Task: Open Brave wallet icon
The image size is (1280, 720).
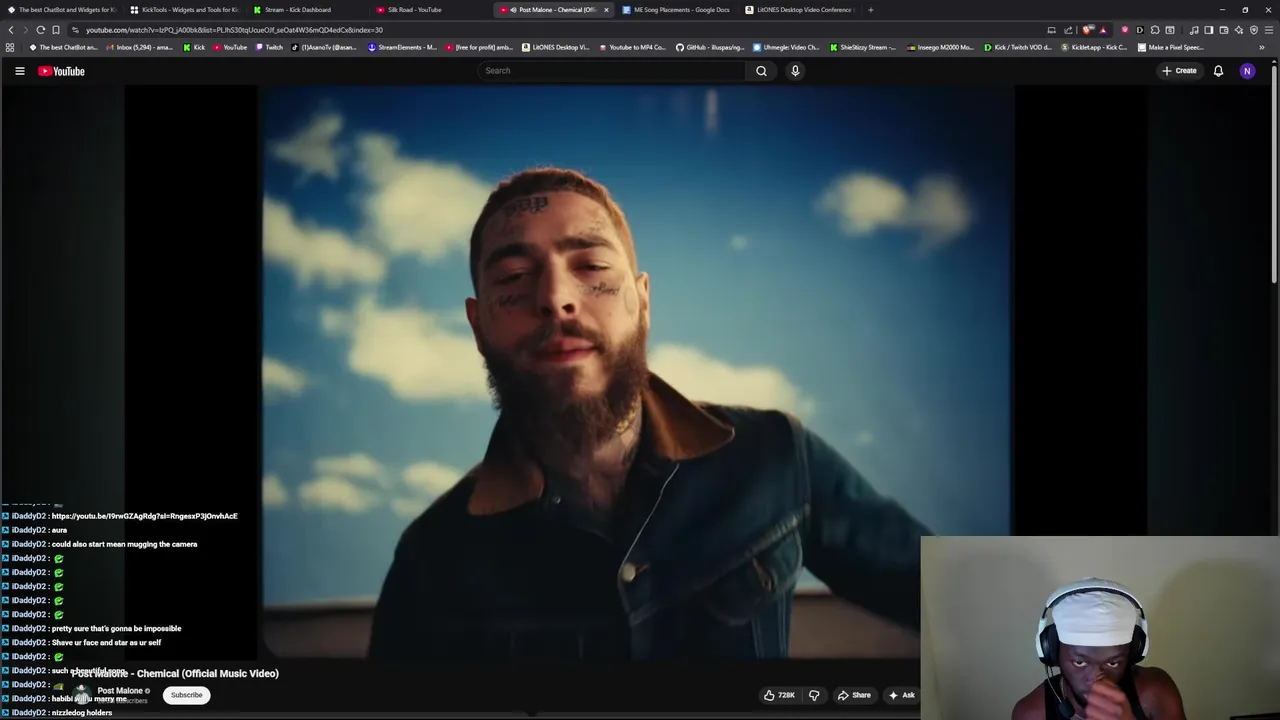Action: [1224, 30]
